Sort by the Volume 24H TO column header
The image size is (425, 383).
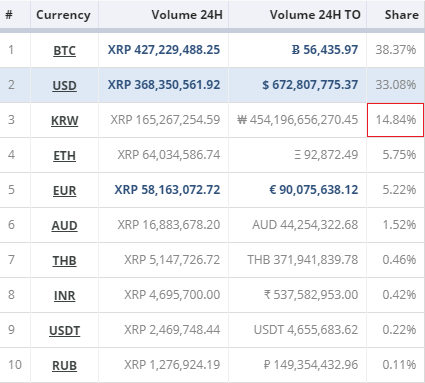[315, 15]
